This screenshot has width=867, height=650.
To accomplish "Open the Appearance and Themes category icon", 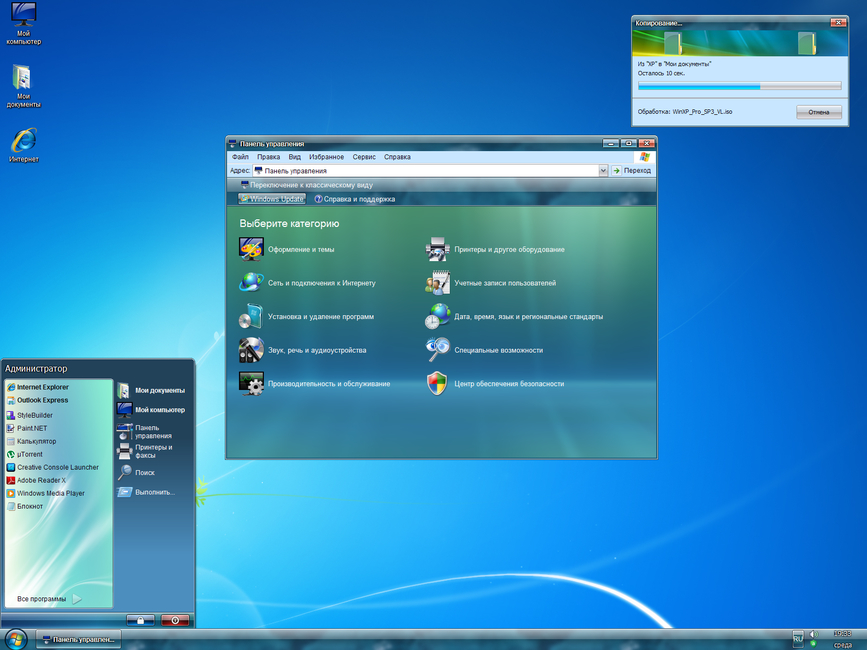I will point(251,249).
